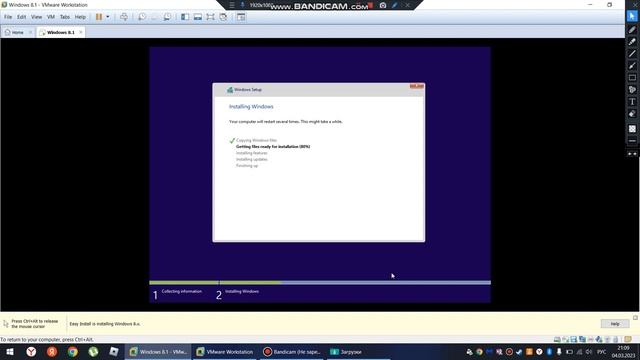Change the keyboard language РУС indicator
Image resolution: width=640 pixels, height=360 pixels.
coord(602,351)
